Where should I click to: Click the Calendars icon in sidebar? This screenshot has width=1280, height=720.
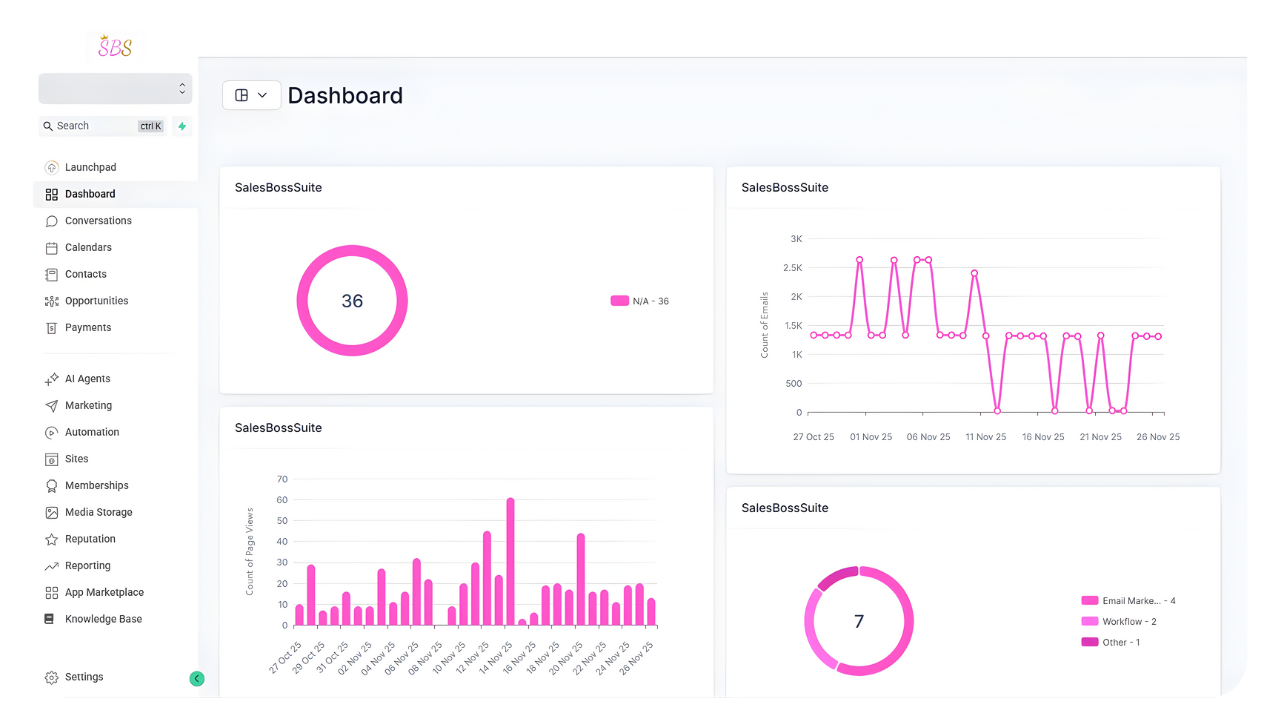(52, 248)
